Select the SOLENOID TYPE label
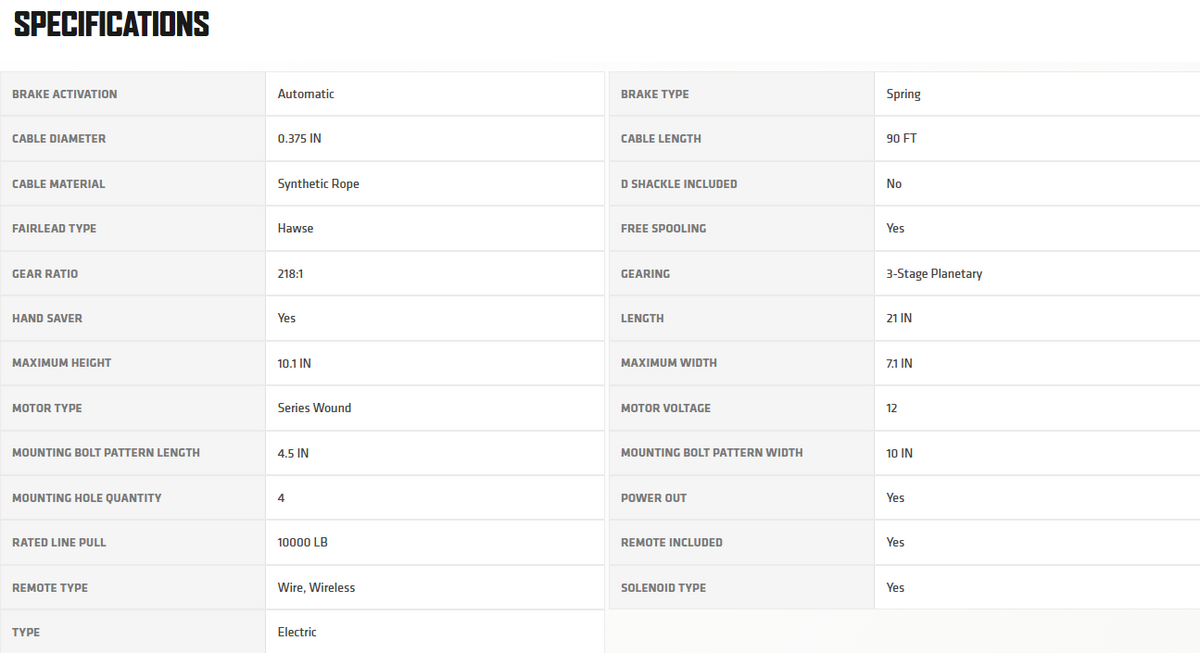This screenshot has height=653, width=1200. [663, 588]
